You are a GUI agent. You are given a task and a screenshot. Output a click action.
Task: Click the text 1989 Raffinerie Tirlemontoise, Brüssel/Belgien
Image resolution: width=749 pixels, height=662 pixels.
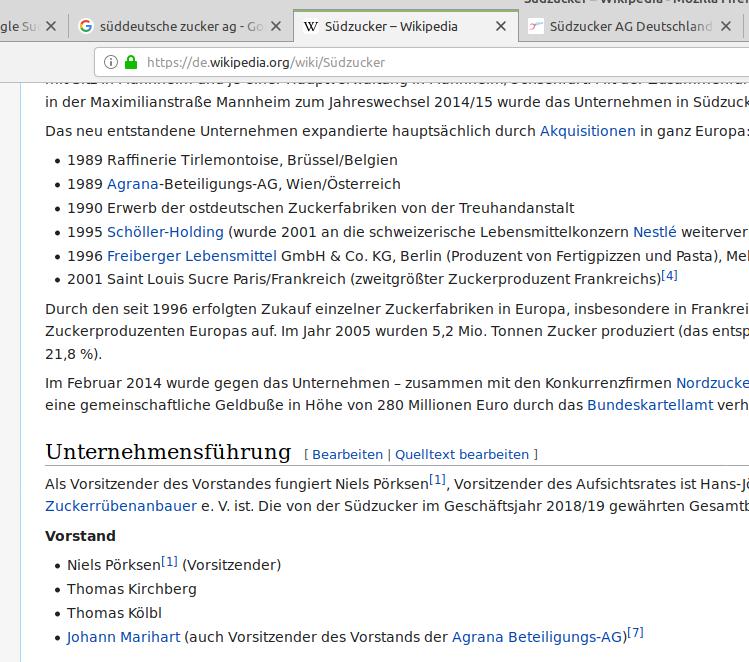[232, 160]
